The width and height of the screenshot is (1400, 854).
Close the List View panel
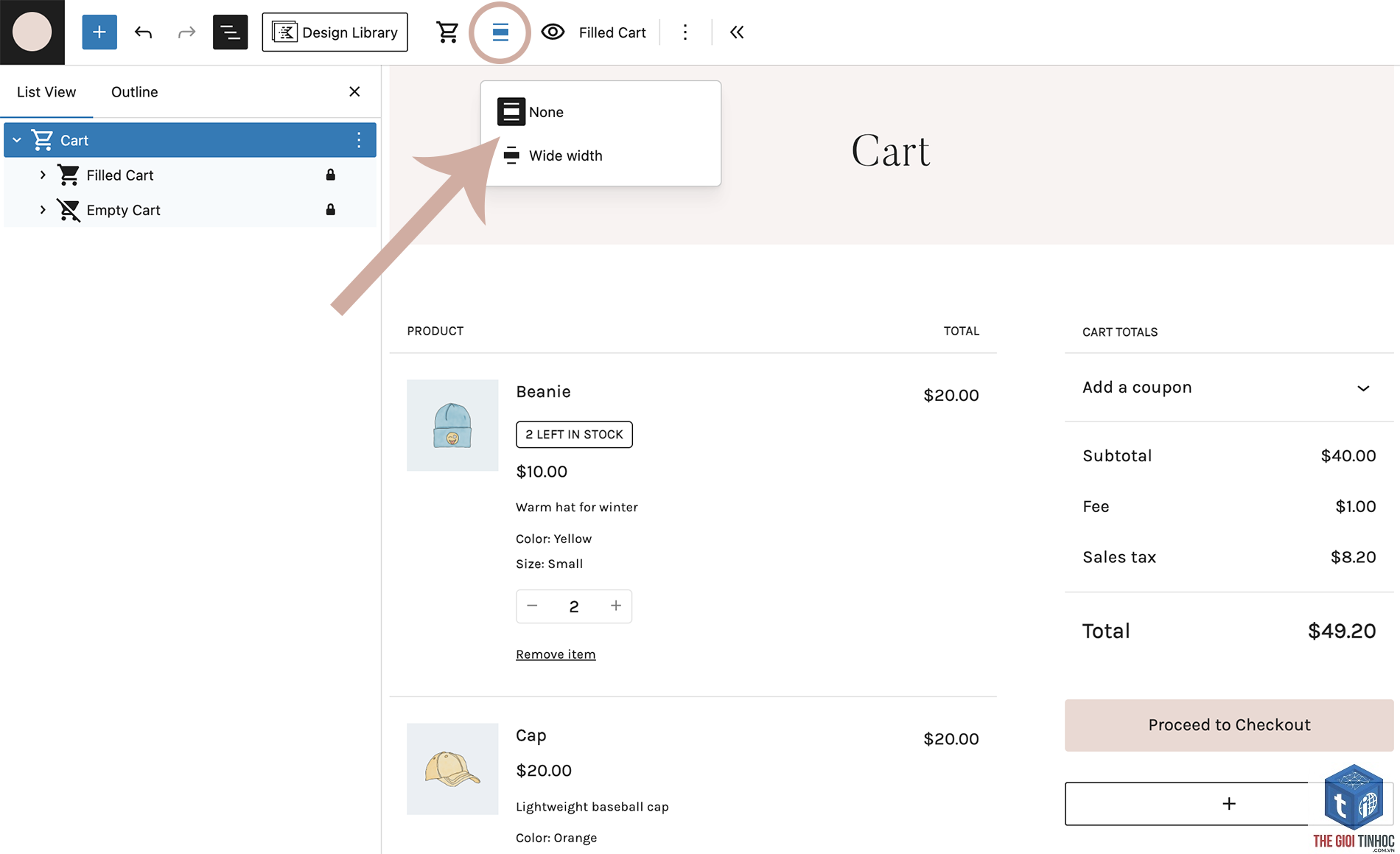tap(354, 91)
